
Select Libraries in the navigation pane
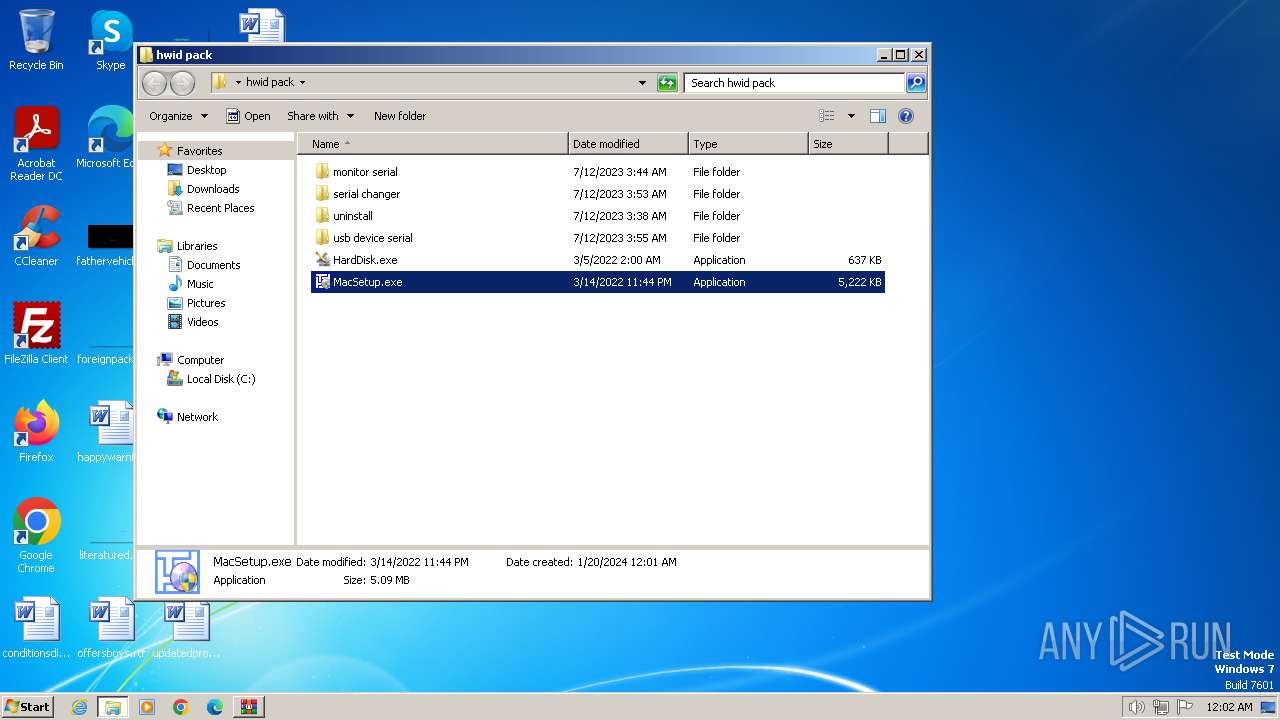click(197, 246)
